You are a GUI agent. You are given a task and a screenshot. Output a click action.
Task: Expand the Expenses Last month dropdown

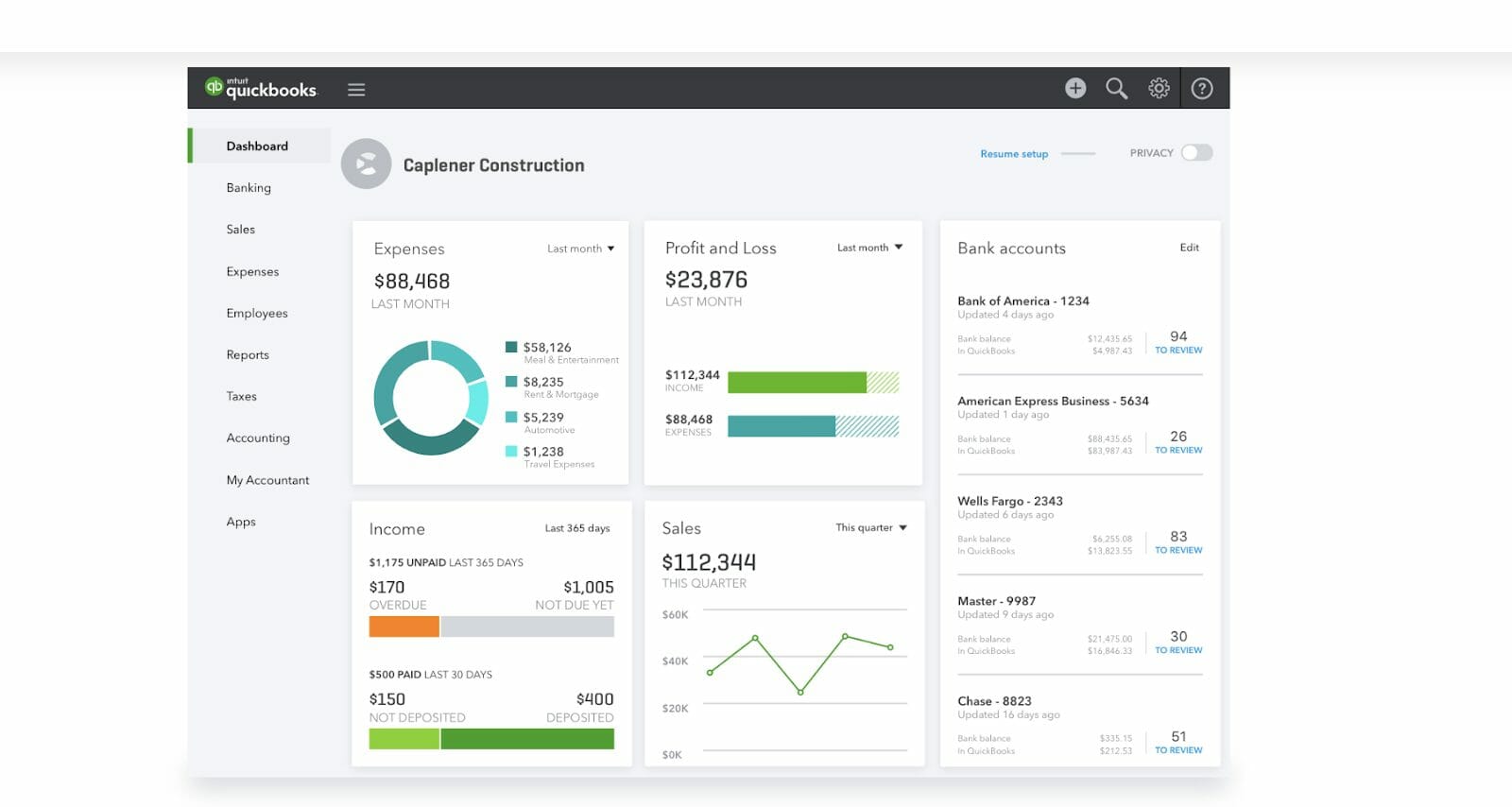pyautogui.click(x=580, y=249)
